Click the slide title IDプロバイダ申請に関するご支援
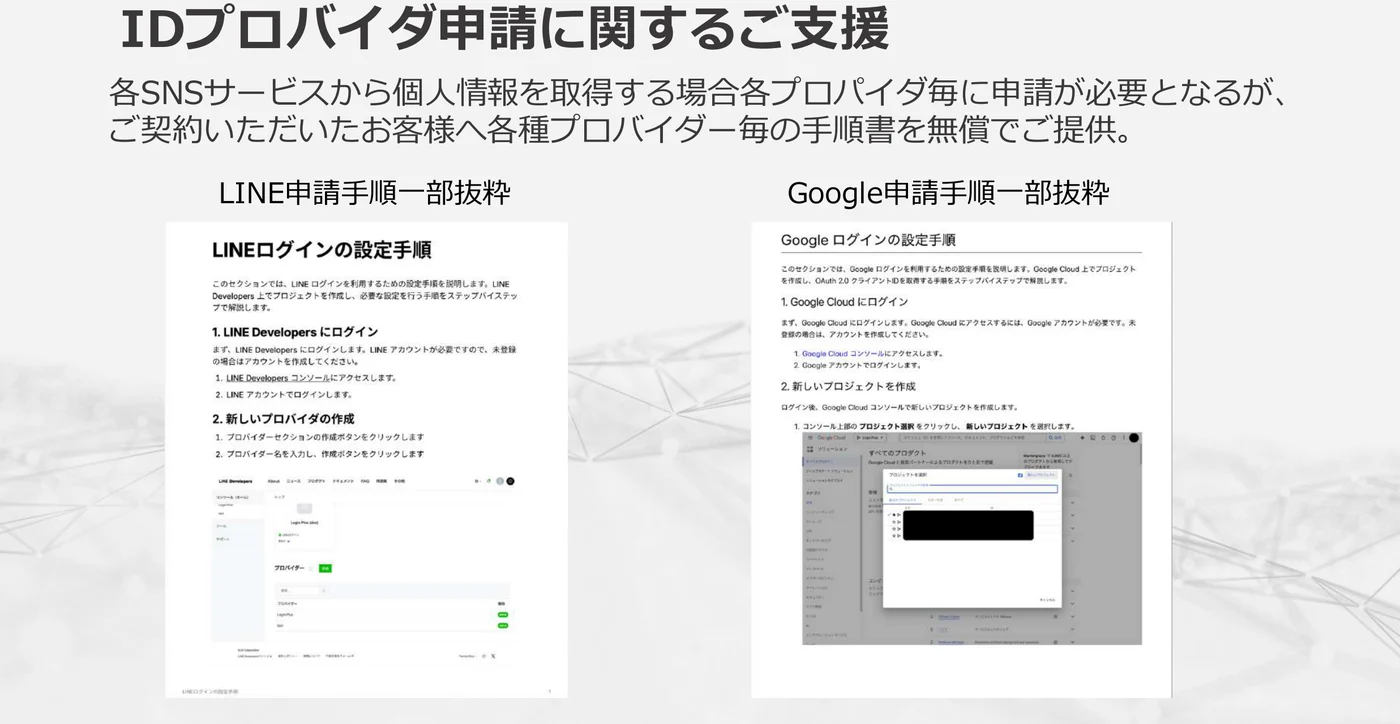The height and width of the screenshot is (724, 1400). (x=504, y=30)
